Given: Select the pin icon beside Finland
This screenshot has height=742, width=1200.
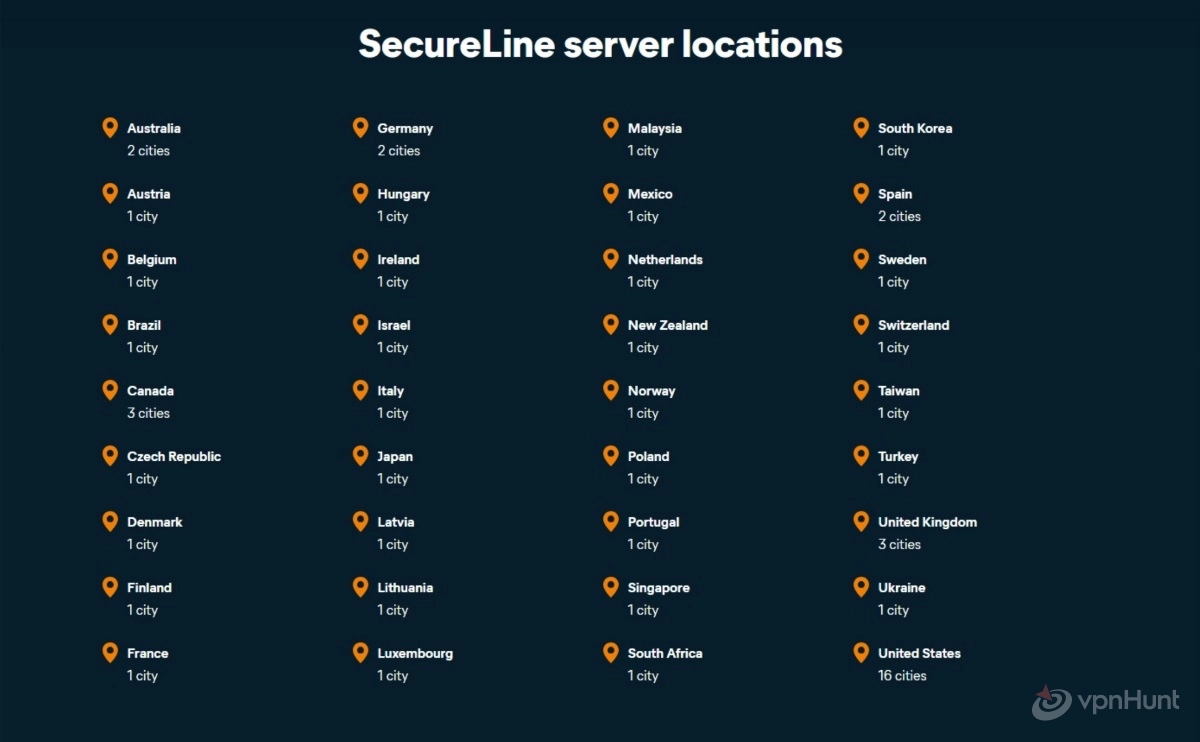Looking at the screenshot, I should pyautogui.click(x=110, y=587).
